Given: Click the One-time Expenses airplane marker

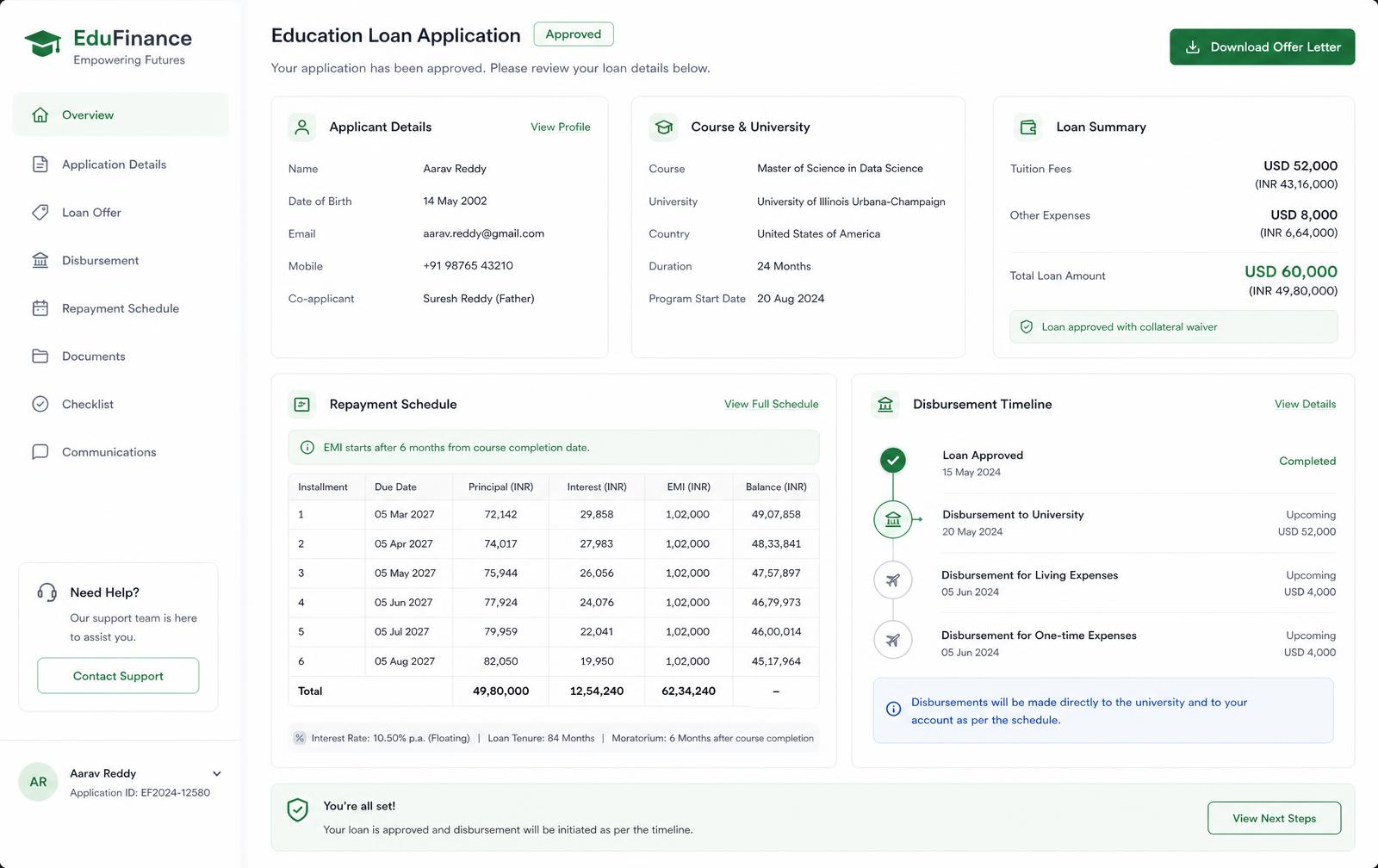Looking at the screenshot, I should click(893, 640).
